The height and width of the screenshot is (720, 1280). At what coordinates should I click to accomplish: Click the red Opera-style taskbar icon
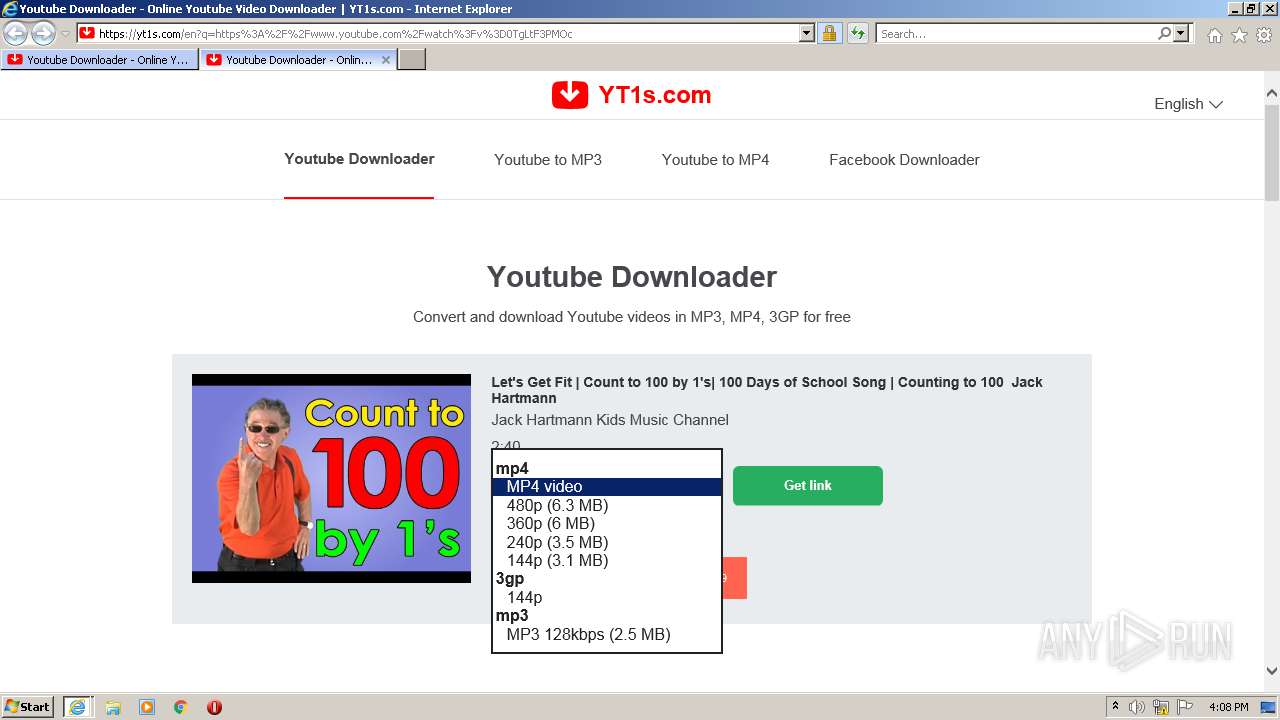214,707
